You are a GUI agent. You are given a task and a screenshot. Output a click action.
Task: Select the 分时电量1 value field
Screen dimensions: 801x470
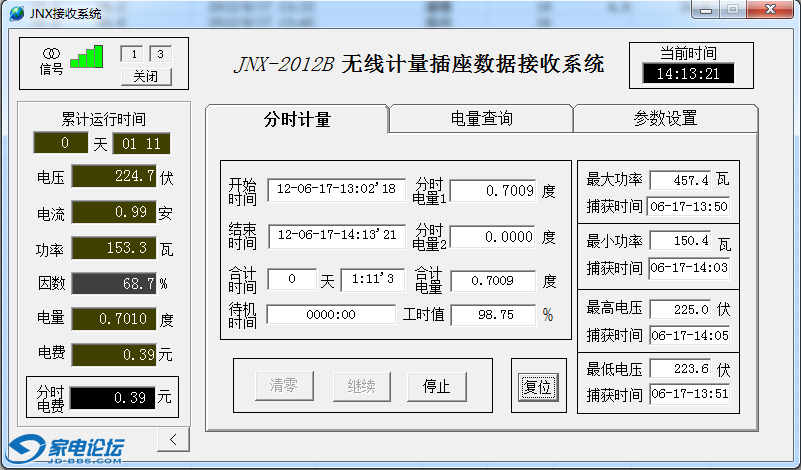pyautogui.click(x=493, y=190)
